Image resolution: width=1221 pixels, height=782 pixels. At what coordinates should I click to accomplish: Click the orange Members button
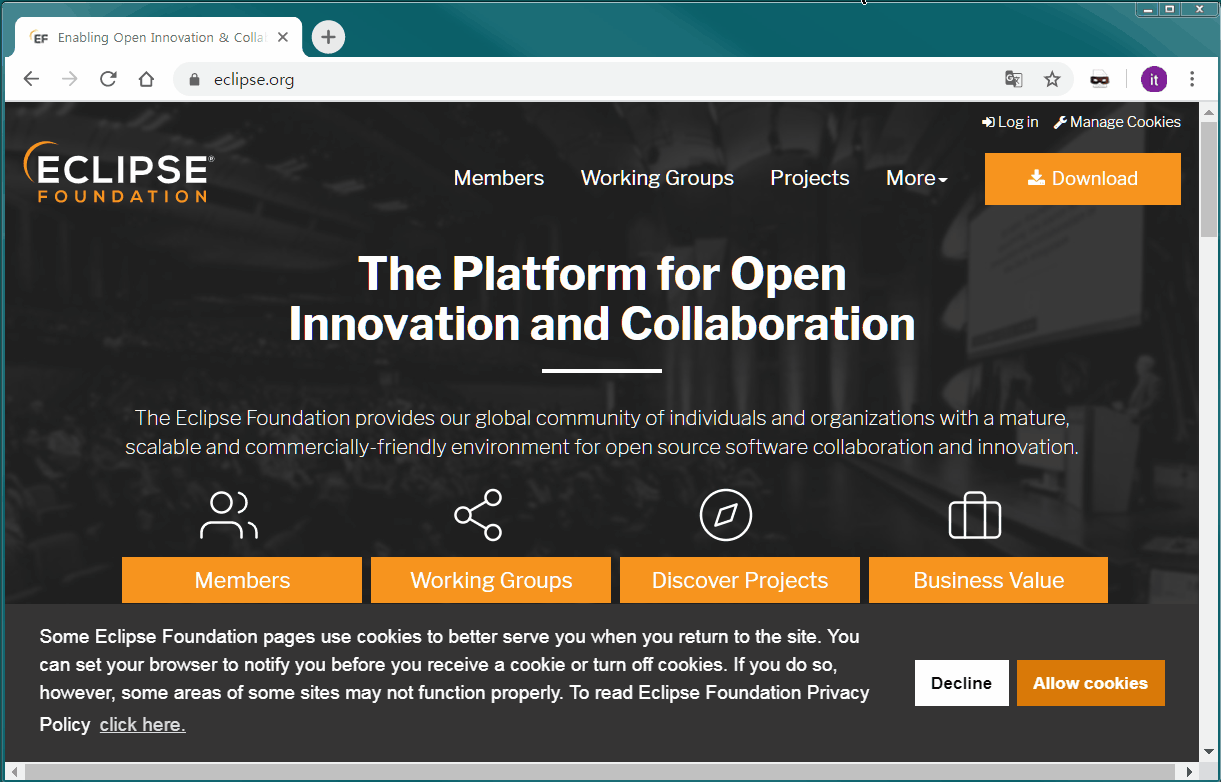pos(242,580)
